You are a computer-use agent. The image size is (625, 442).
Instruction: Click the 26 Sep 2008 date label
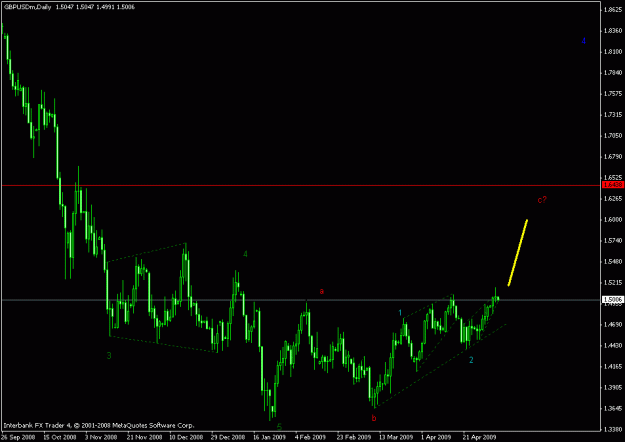[x=17, y=437]
